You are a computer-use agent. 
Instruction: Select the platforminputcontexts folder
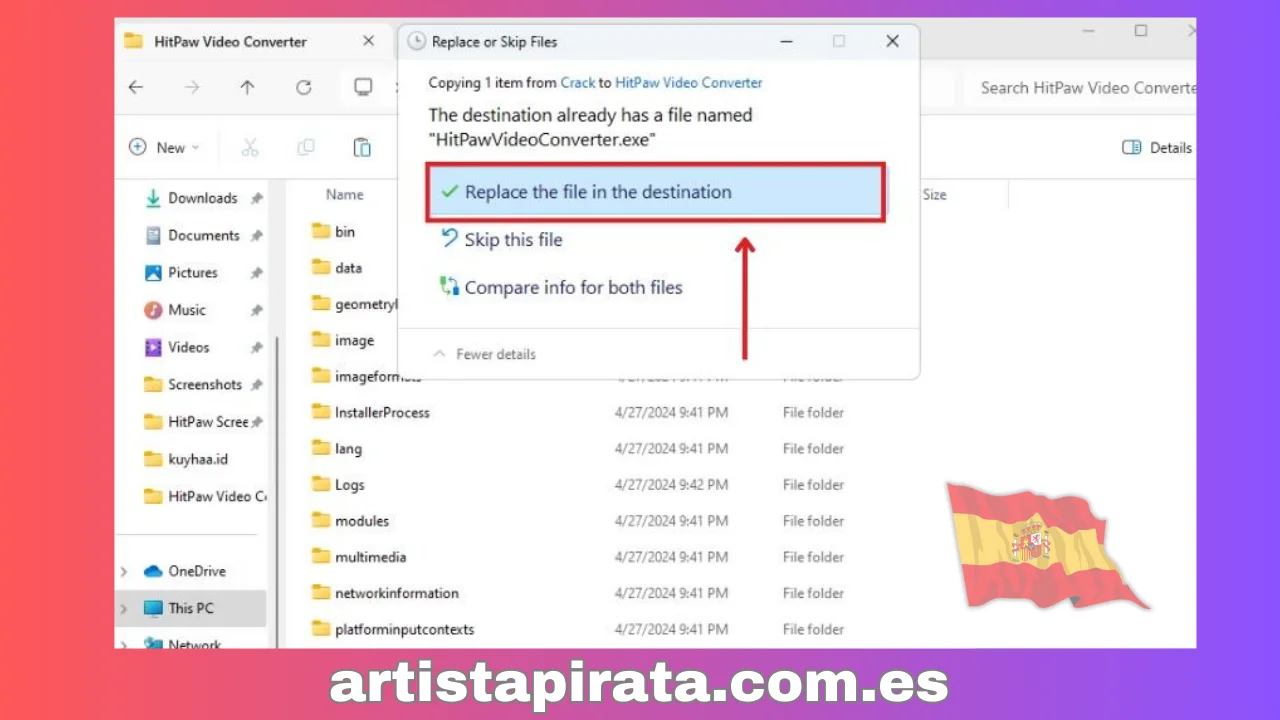(405, 629)
